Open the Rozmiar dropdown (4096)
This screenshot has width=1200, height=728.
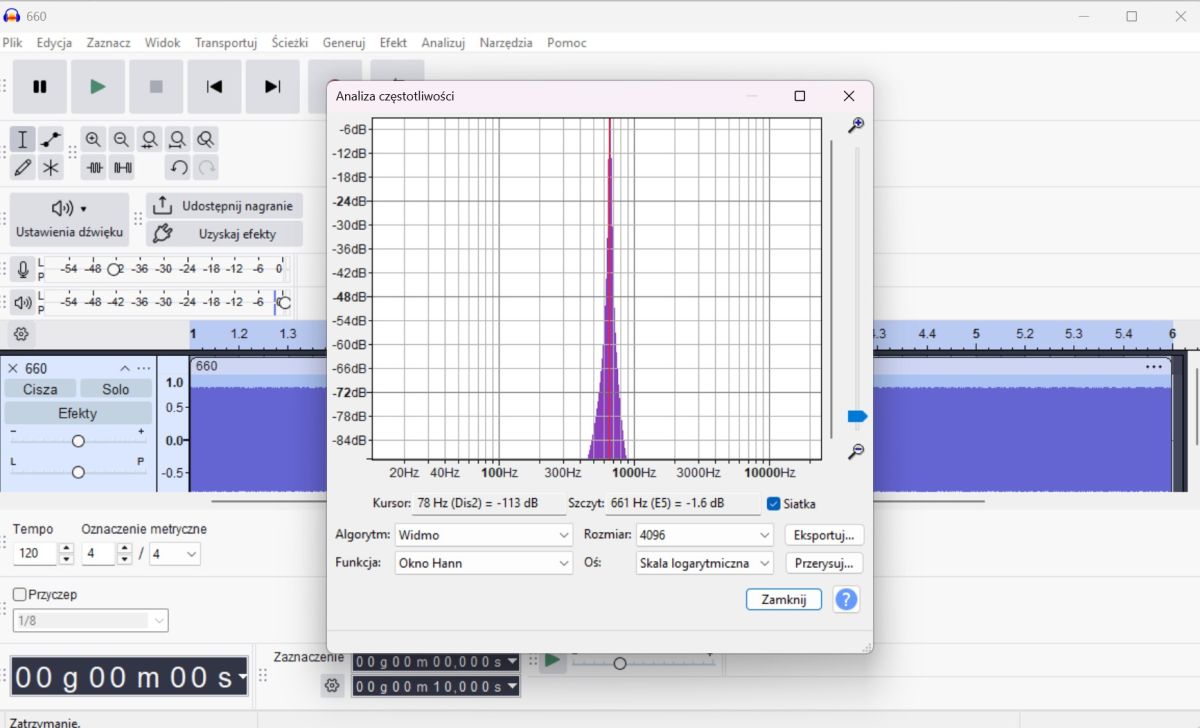(705, 535)
